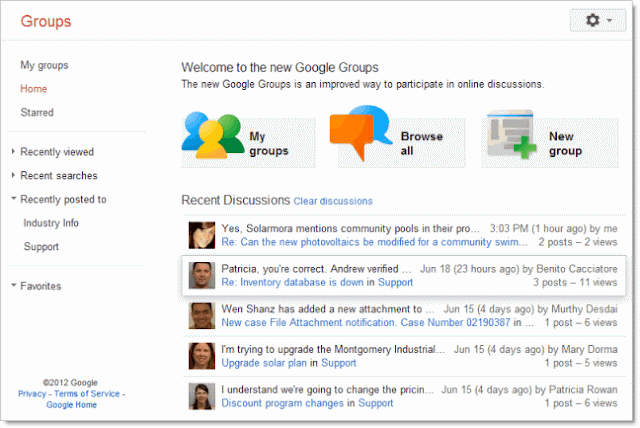
Task: Click the 'New group' card label
Action: pyautogui.click(x=565, y=144)
